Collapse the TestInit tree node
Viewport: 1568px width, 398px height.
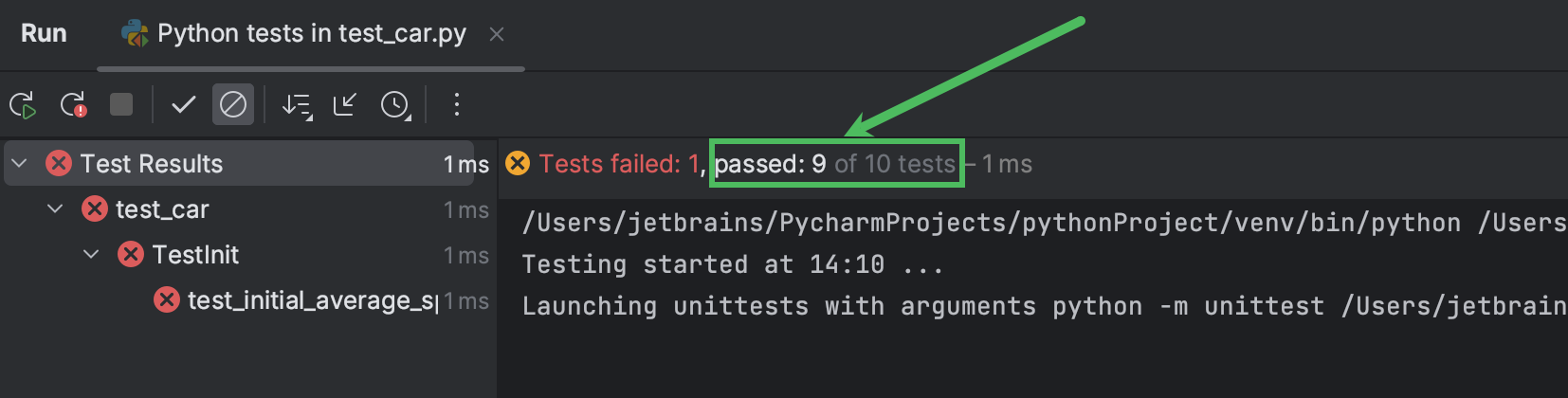91,255
